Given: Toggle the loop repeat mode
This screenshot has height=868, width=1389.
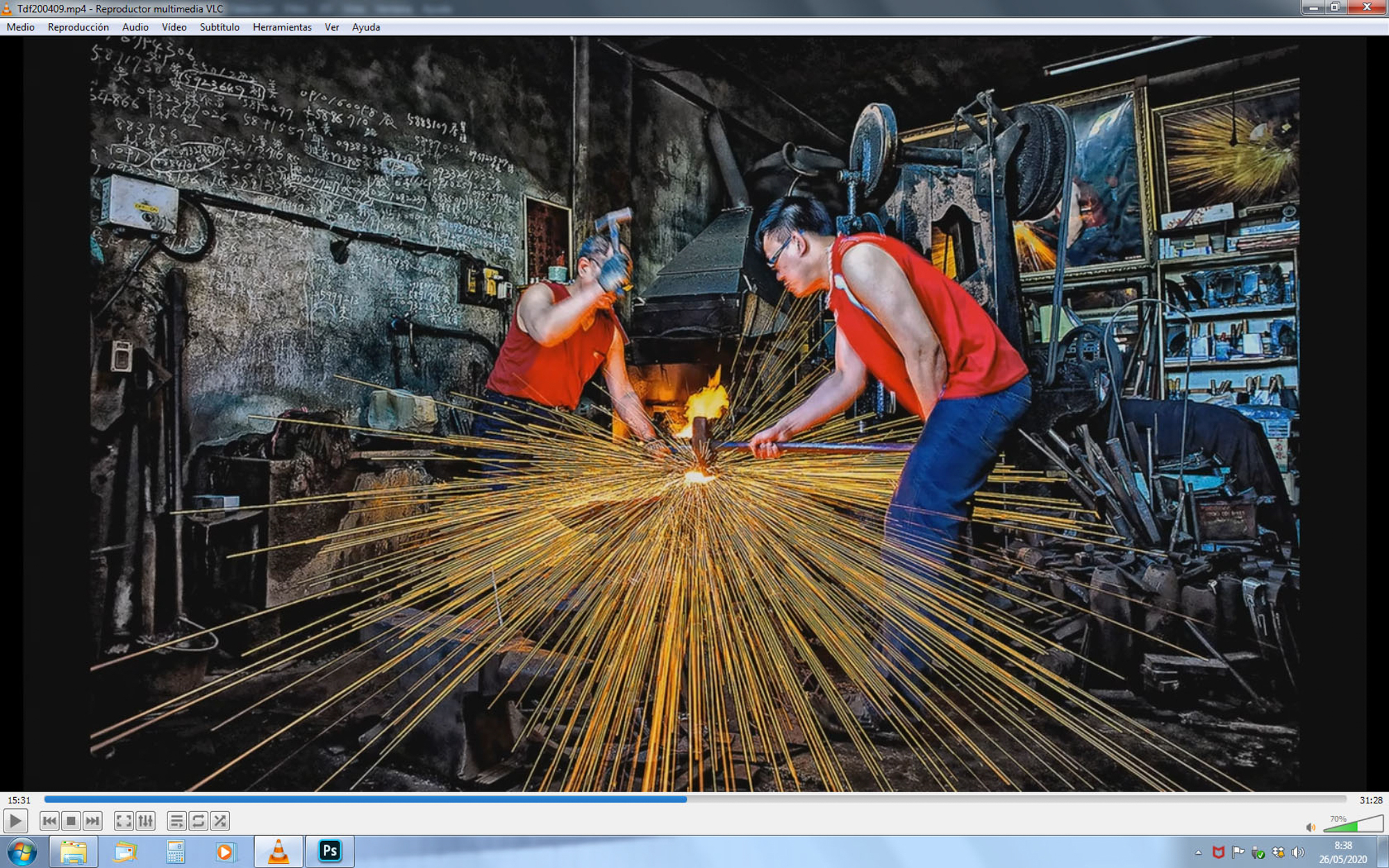Looking at the screenshot, I should click(x=198, y=821).
